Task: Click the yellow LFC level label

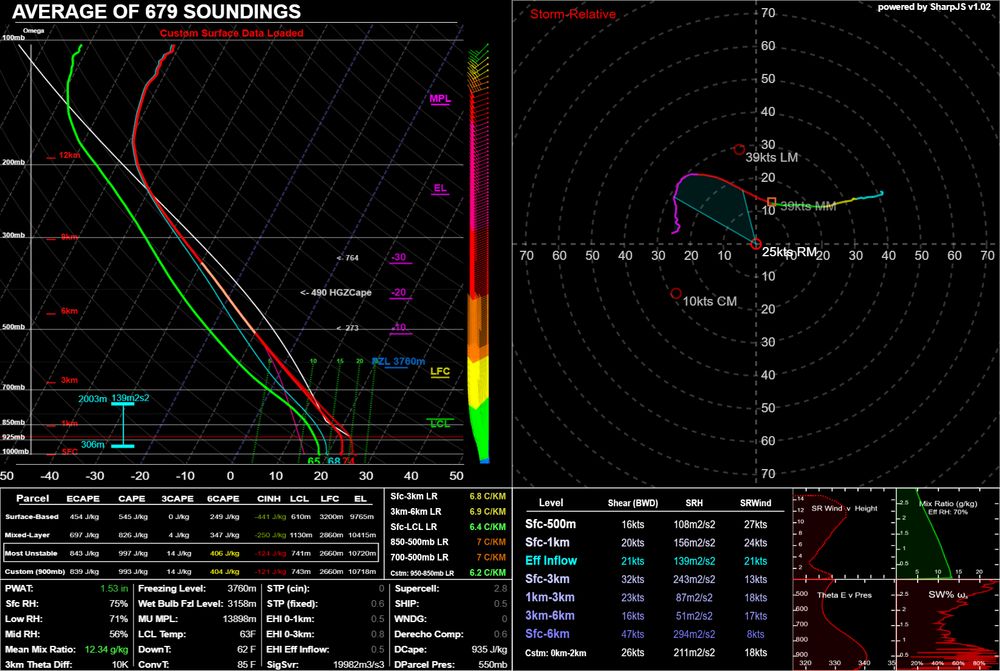Action: [440, 372]
